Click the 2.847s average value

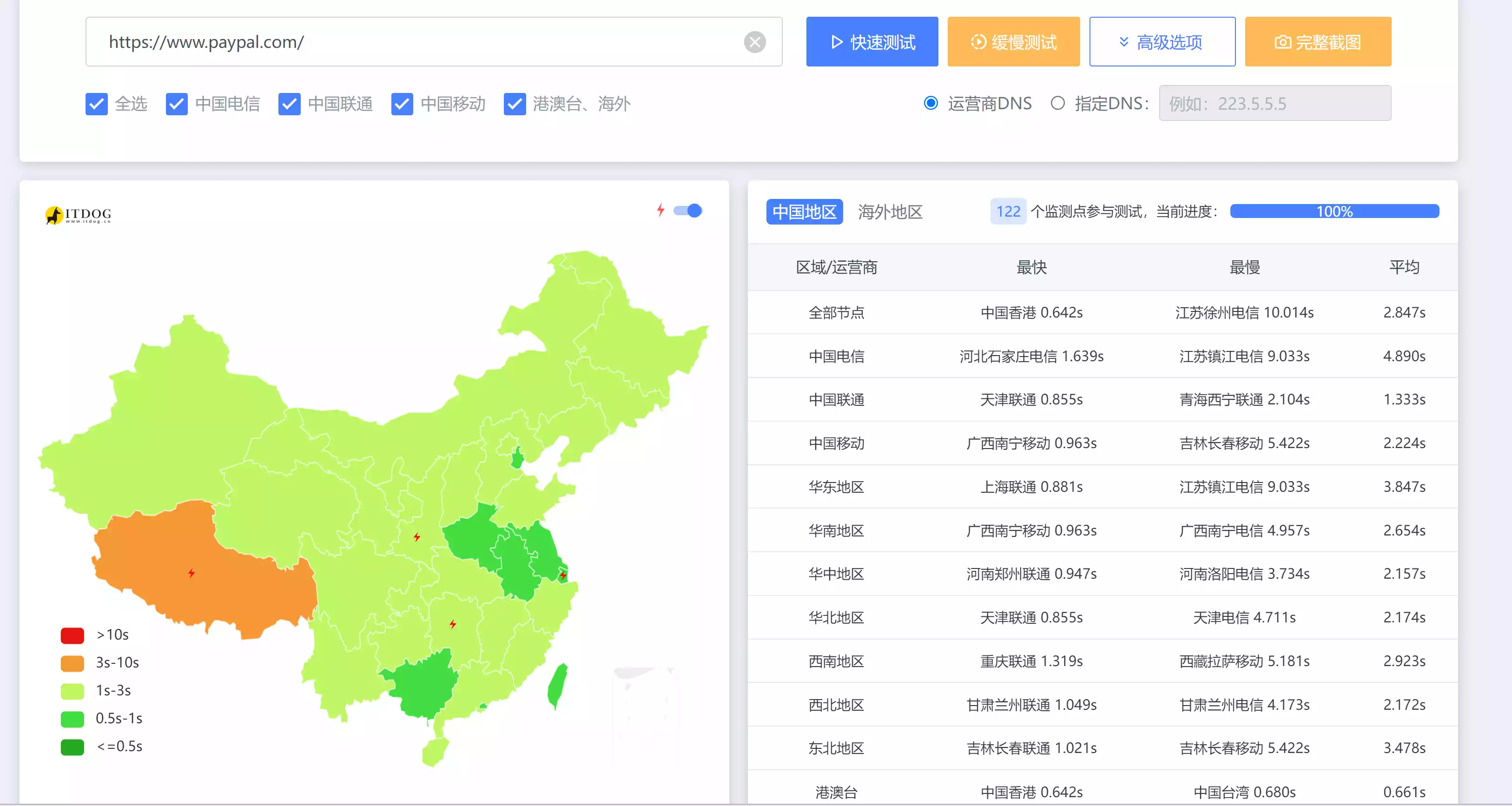(1404, 312)
